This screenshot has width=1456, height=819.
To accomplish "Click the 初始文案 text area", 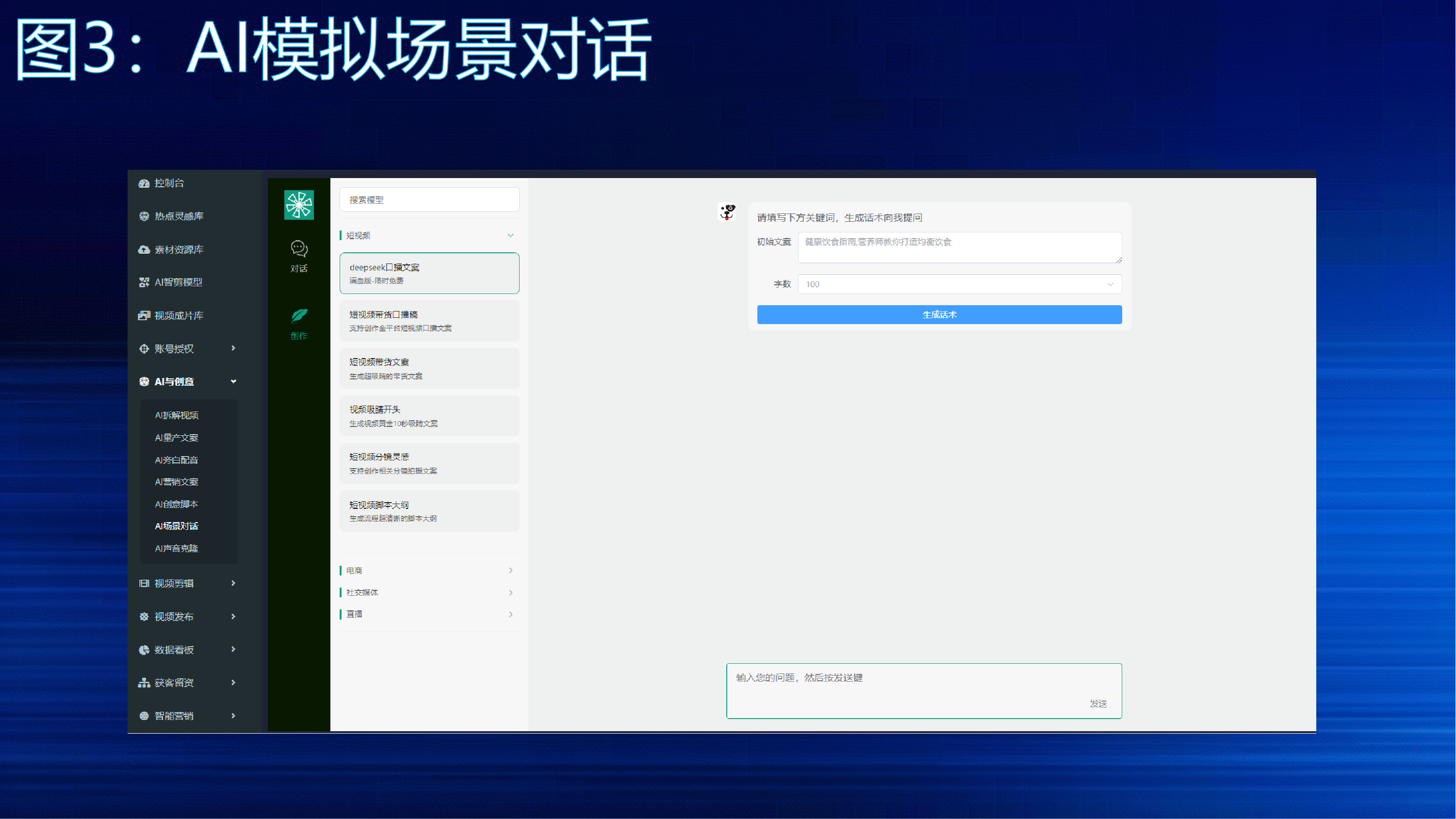I will [960, 247].
